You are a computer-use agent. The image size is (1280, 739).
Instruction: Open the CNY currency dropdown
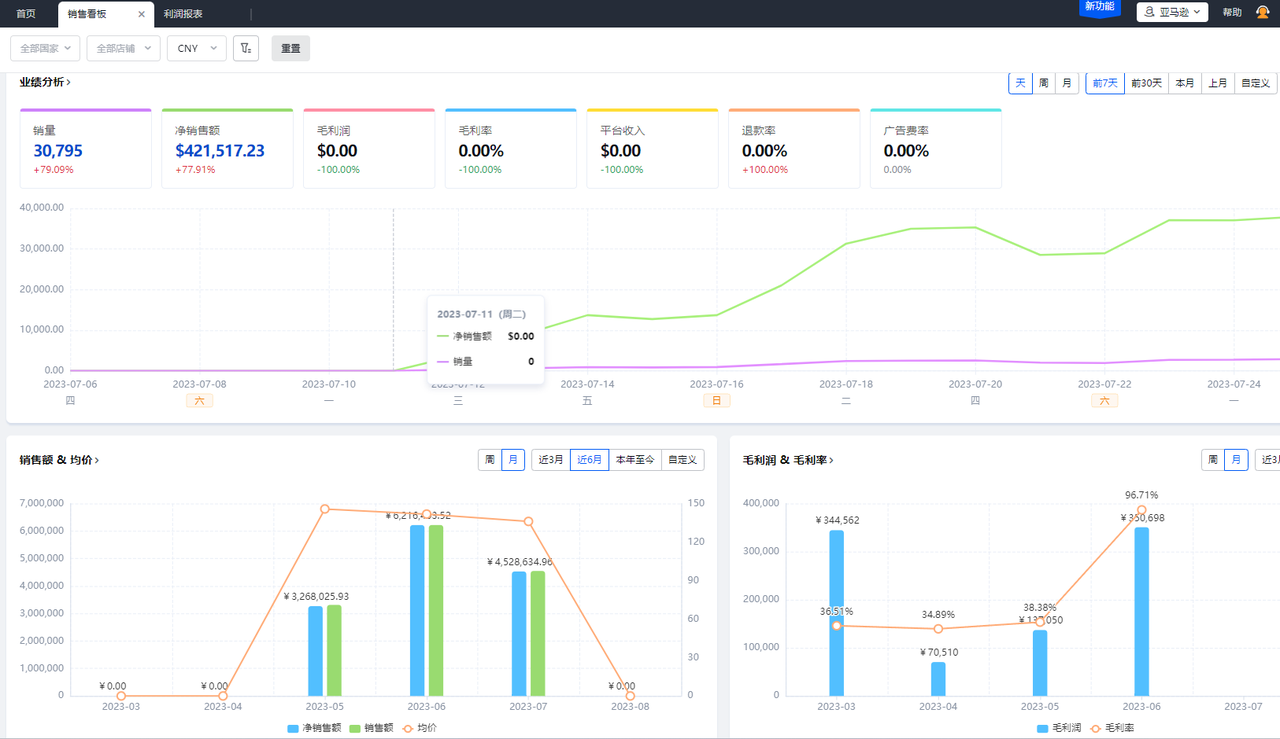(197, 48)
